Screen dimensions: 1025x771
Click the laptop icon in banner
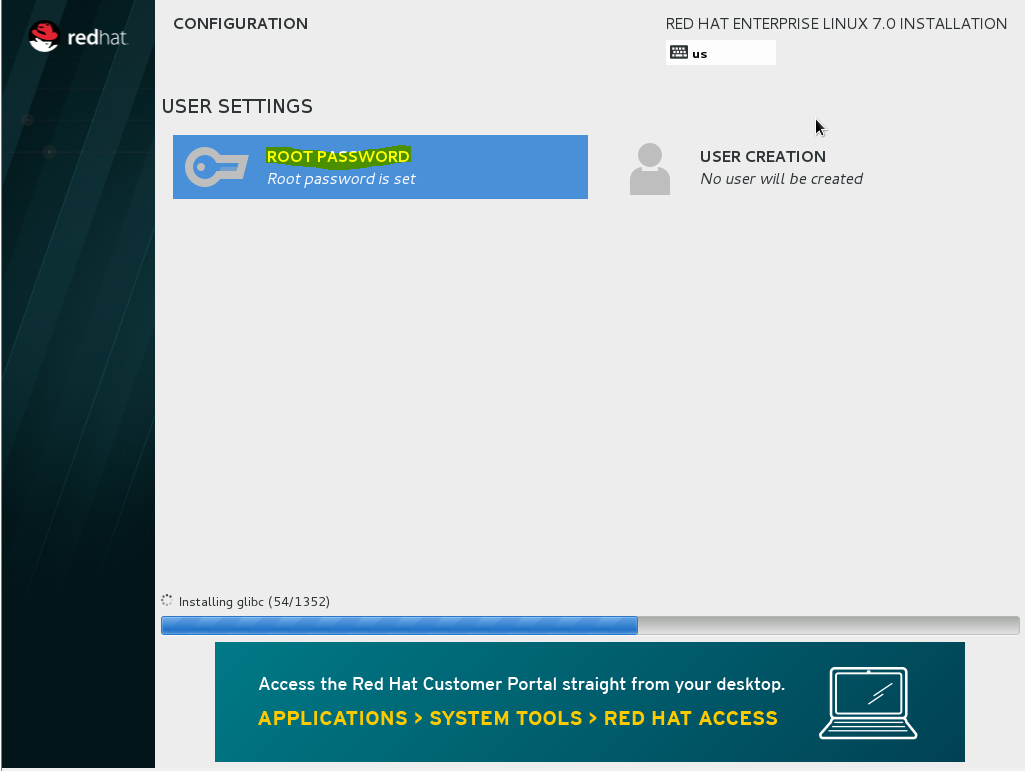pyautogui.click(x=868, y=703)
